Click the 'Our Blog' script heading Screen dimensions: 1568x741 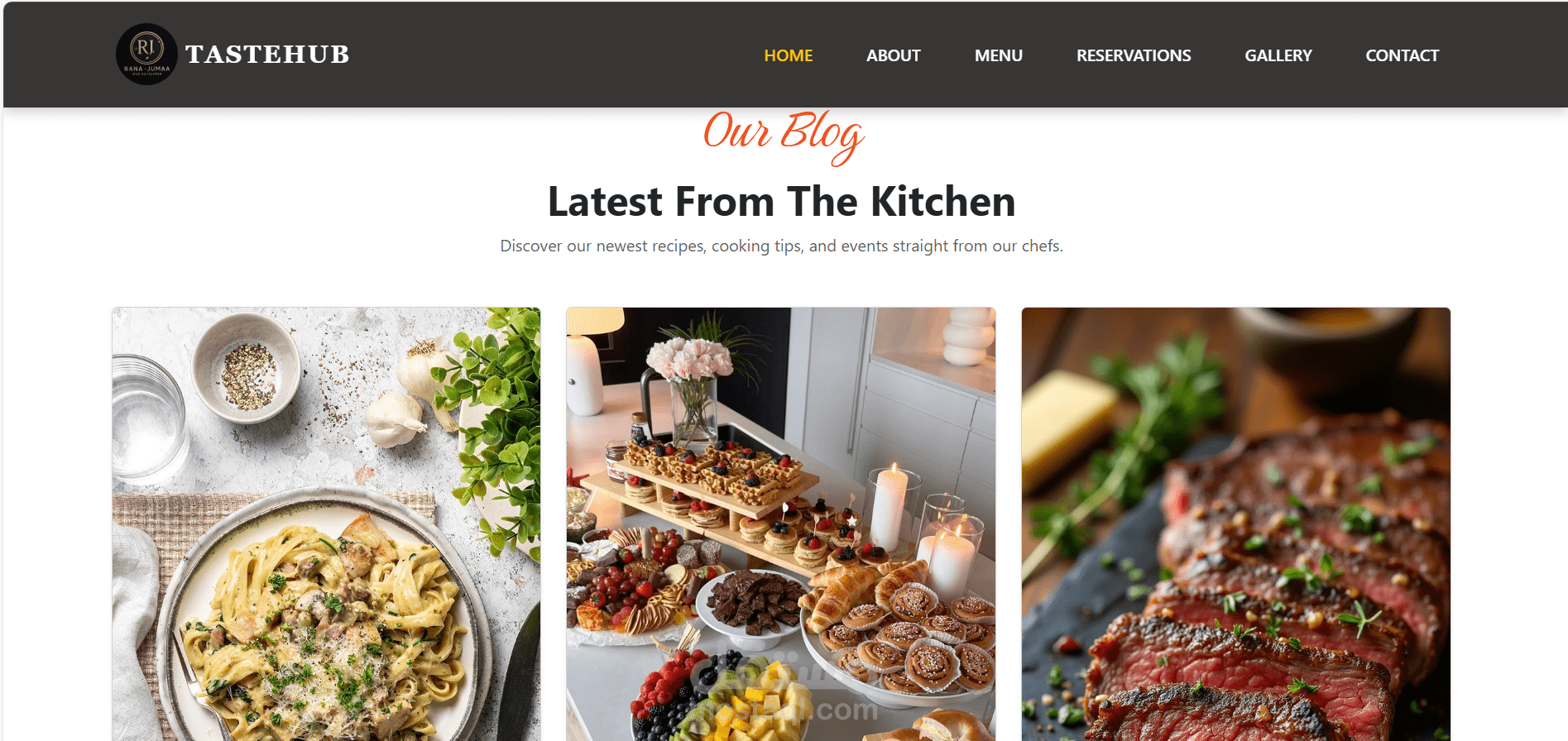[x=783, y=136]
